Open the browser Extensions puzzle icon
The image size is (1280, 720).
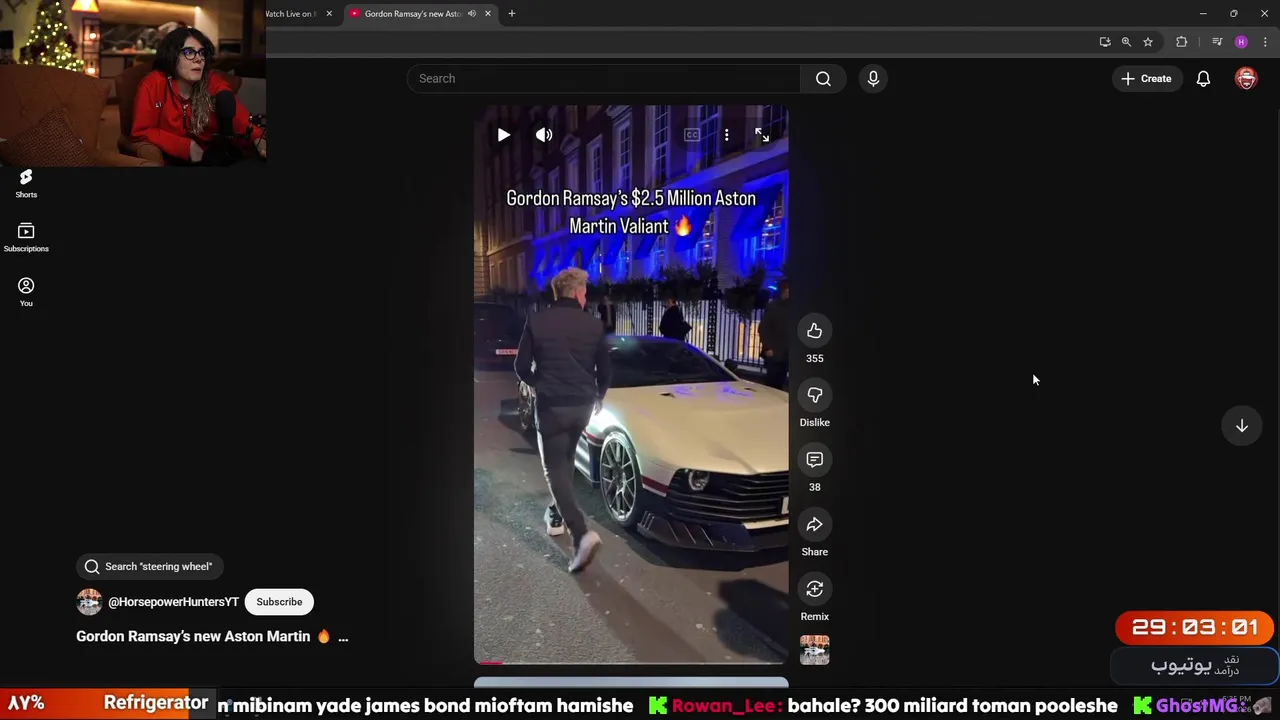pos(1182,42)
